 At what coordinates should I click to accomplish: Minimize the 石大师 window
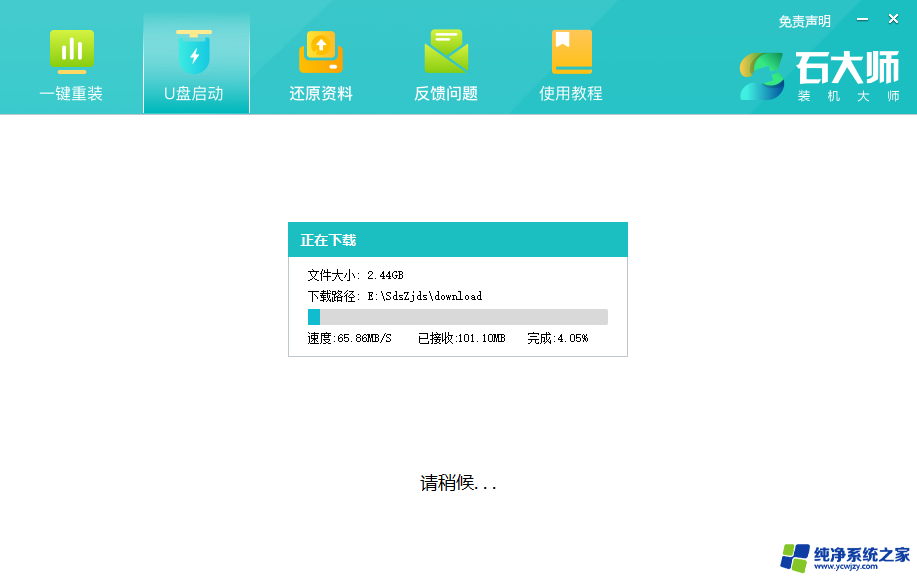click(x=859, y=19)
